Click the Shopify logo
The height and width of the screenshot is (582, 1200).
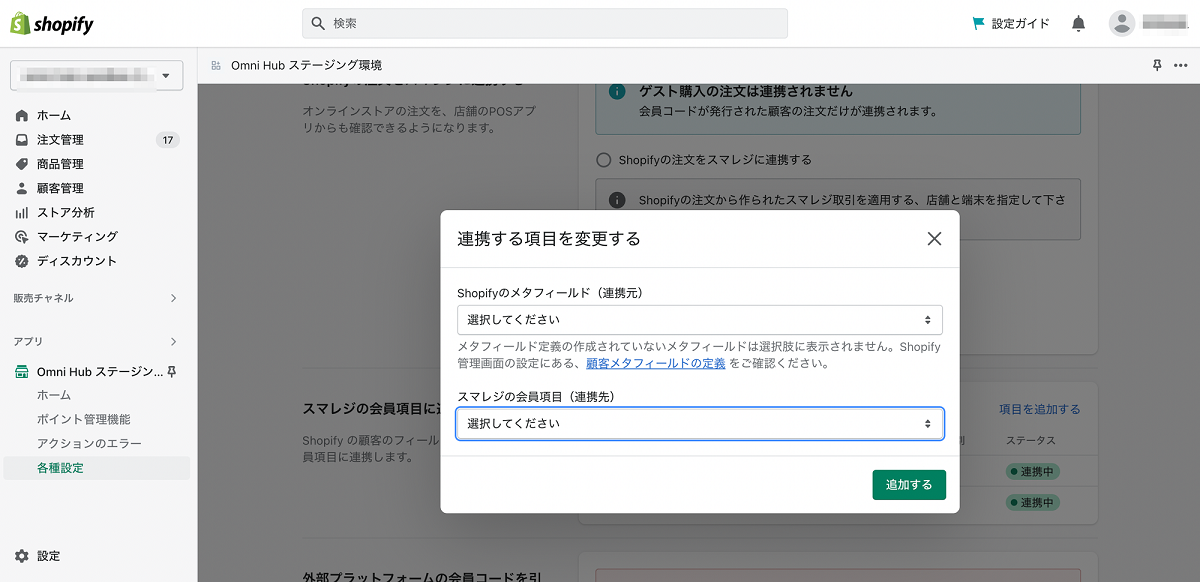click(52, 23)
